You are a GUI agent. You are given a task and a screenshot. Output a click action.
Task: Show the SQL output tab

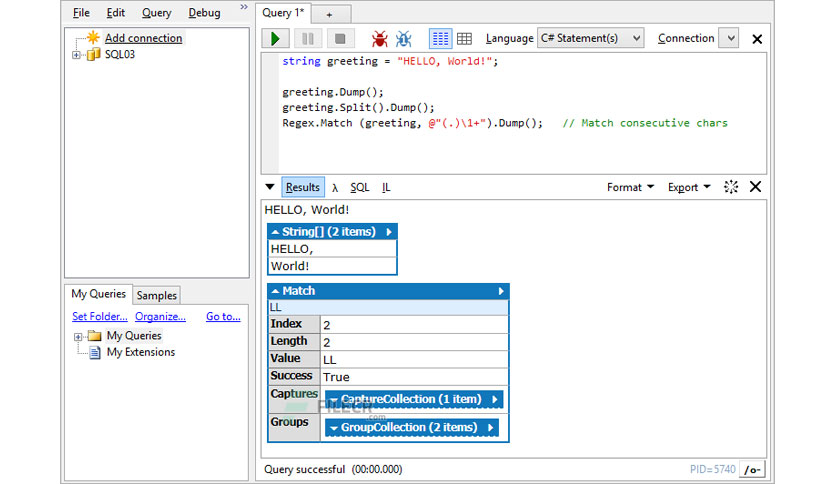coord(359,188)
